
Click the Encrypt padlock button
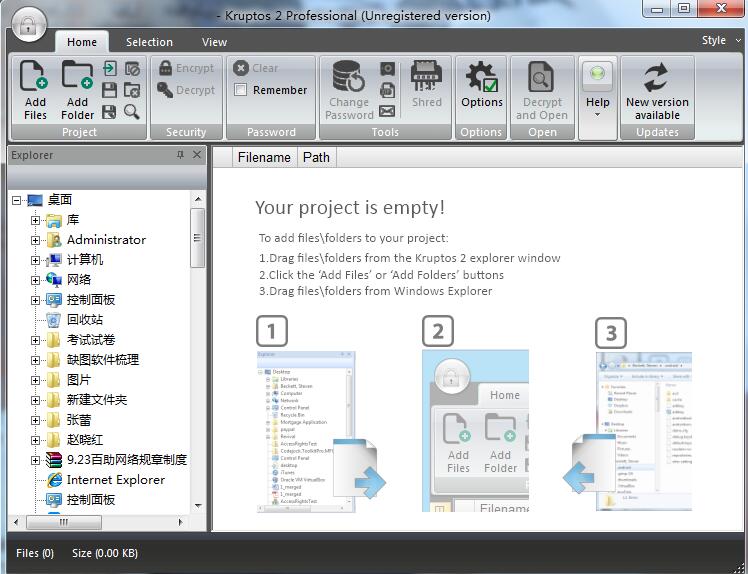tap(186, 68)
